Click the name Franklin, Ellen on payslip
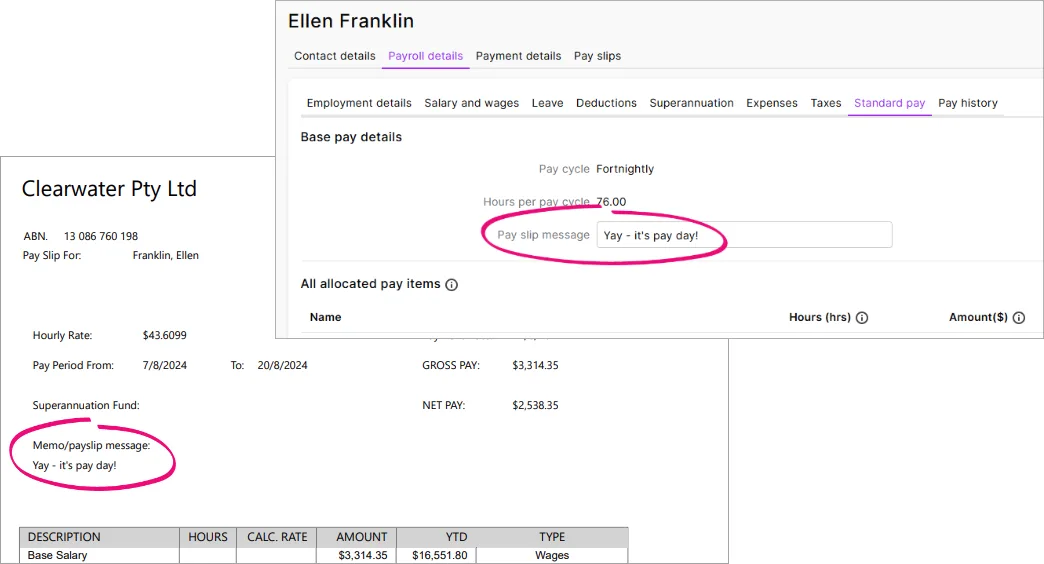Image resolution: width=1044 pixels, height=564 pixels. coord(165,256)
